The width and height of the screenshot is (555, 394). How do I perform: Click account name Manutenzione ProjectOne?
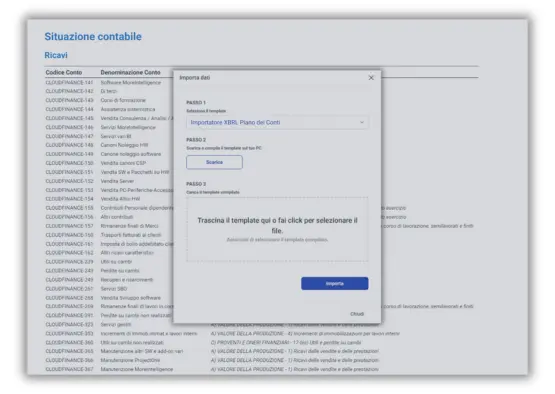130,360
